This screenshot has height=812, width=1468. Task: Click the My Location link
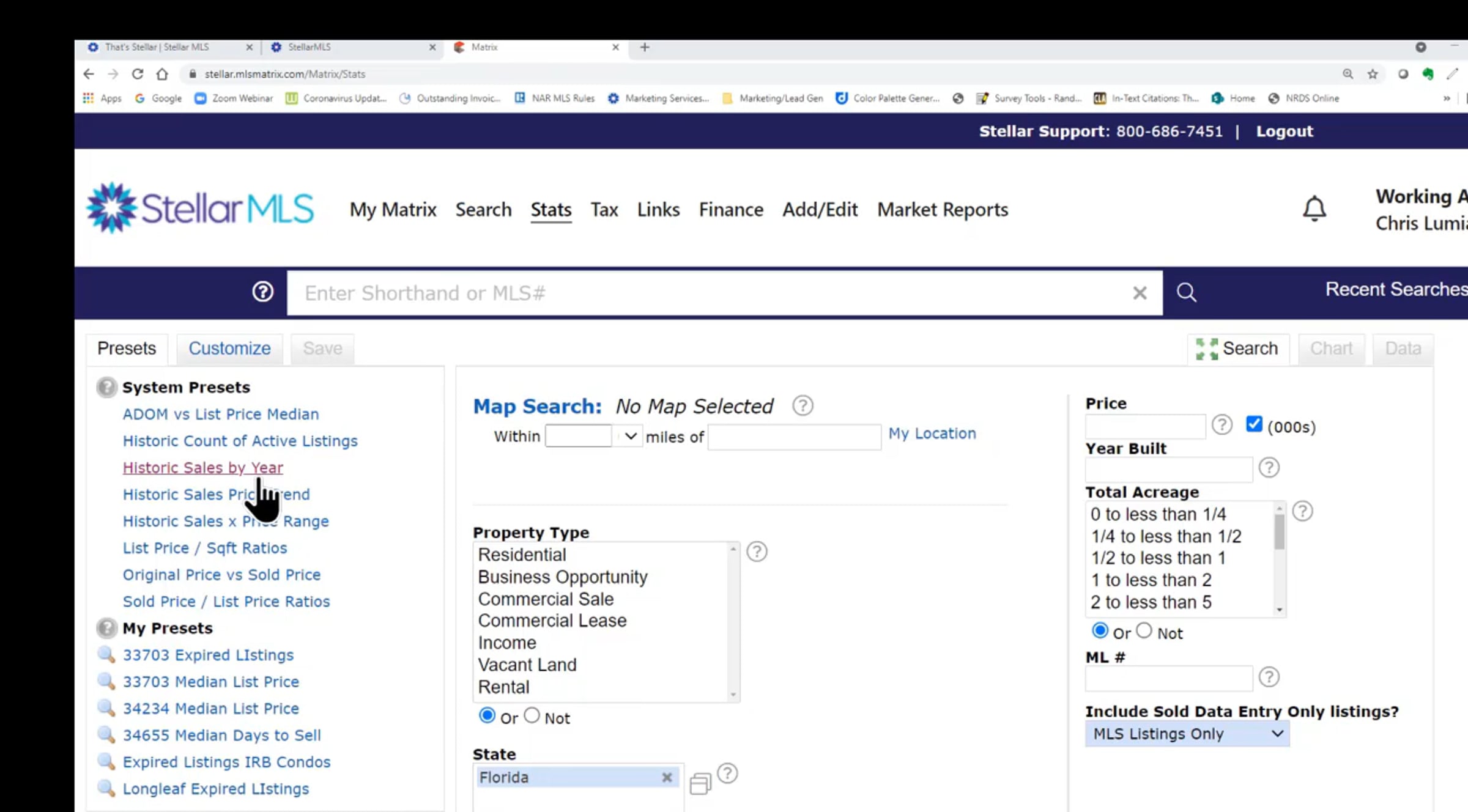pos(932,434)
